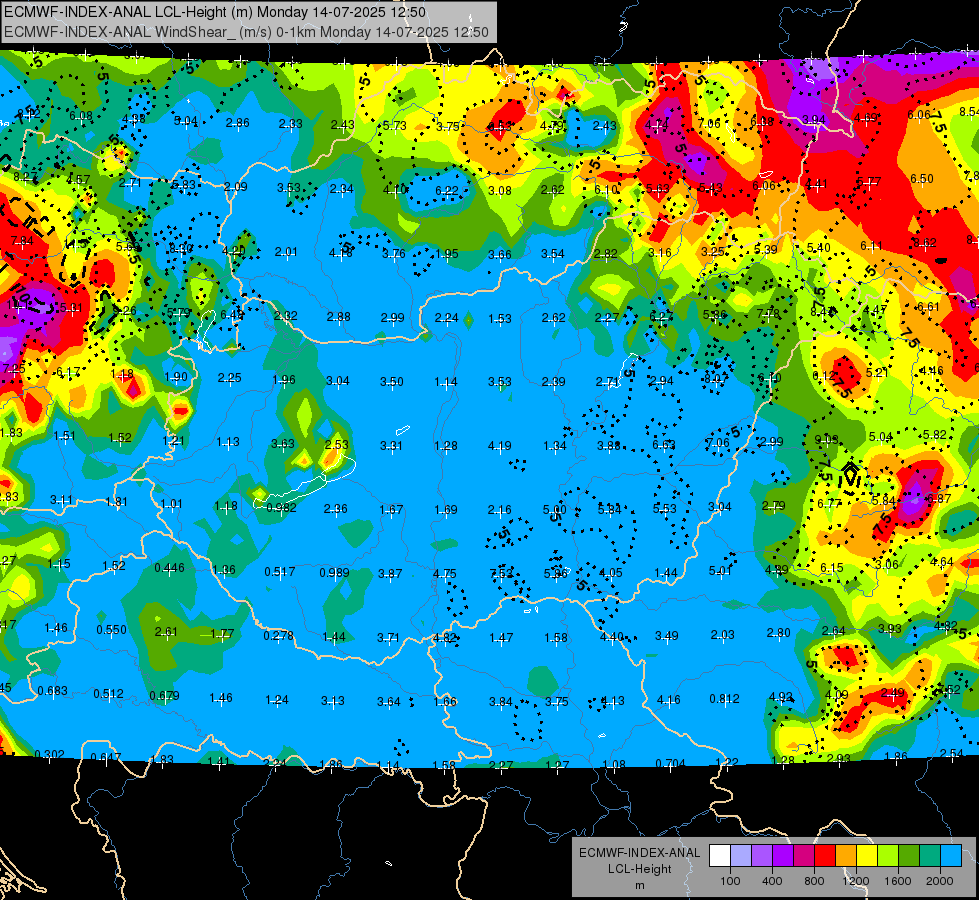Image resolution: width=979 pixels, height=900 pixels.
Task: Click the wind shear value 7.84
Action: [22, 241]
